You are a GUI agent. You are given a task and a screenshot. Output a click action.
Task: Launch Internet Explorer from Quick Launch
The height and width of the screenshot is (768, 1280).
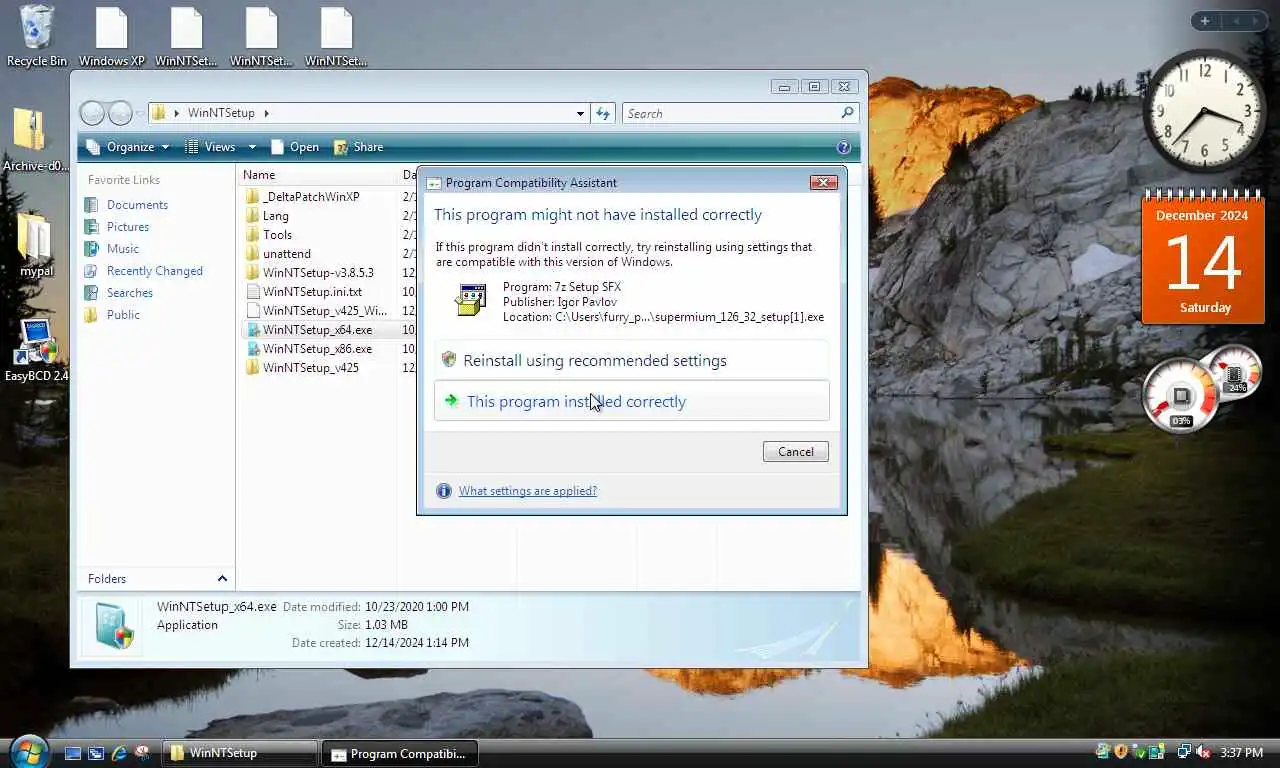[119, 753]
